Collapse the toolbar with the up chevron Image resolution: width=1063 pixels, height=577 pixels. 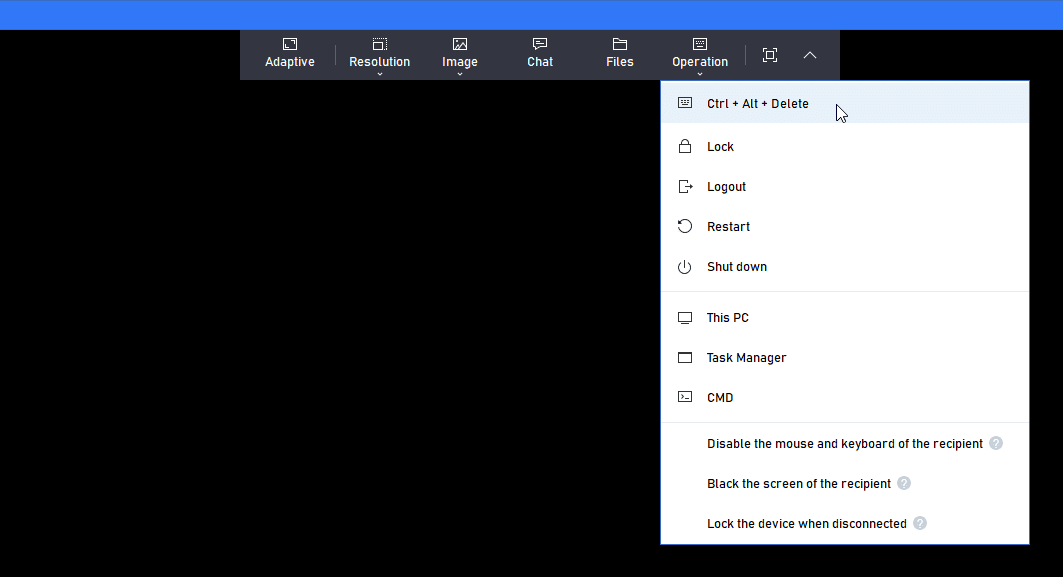(809, 55)
